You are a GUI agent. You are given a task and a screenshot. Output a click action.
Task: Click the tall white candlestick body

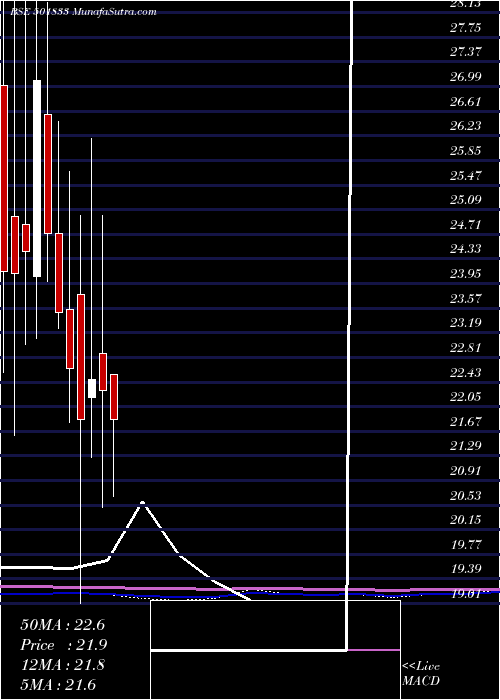[x=37, y=179]
